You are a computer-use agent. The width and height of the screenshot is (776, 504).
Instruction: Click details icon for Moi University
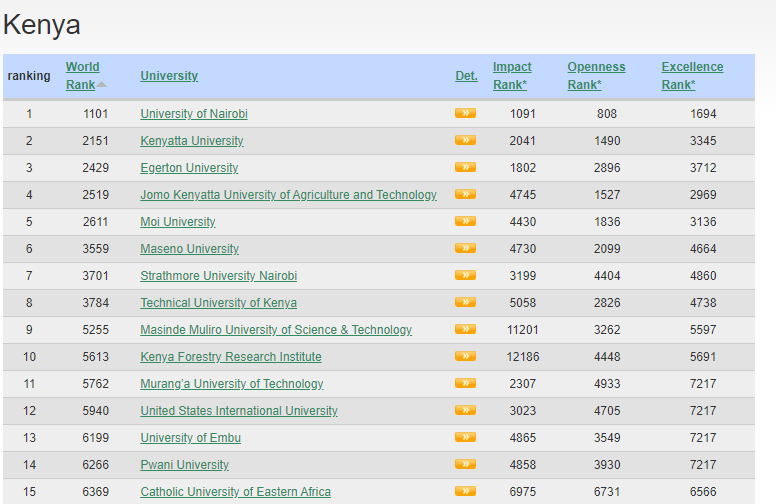coord(465,221)
